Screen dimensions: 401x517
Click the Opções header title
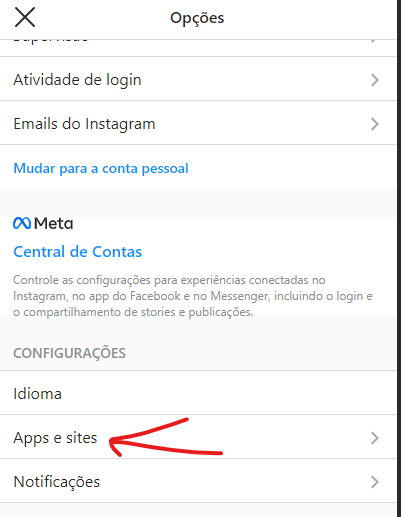pos(197,18)
